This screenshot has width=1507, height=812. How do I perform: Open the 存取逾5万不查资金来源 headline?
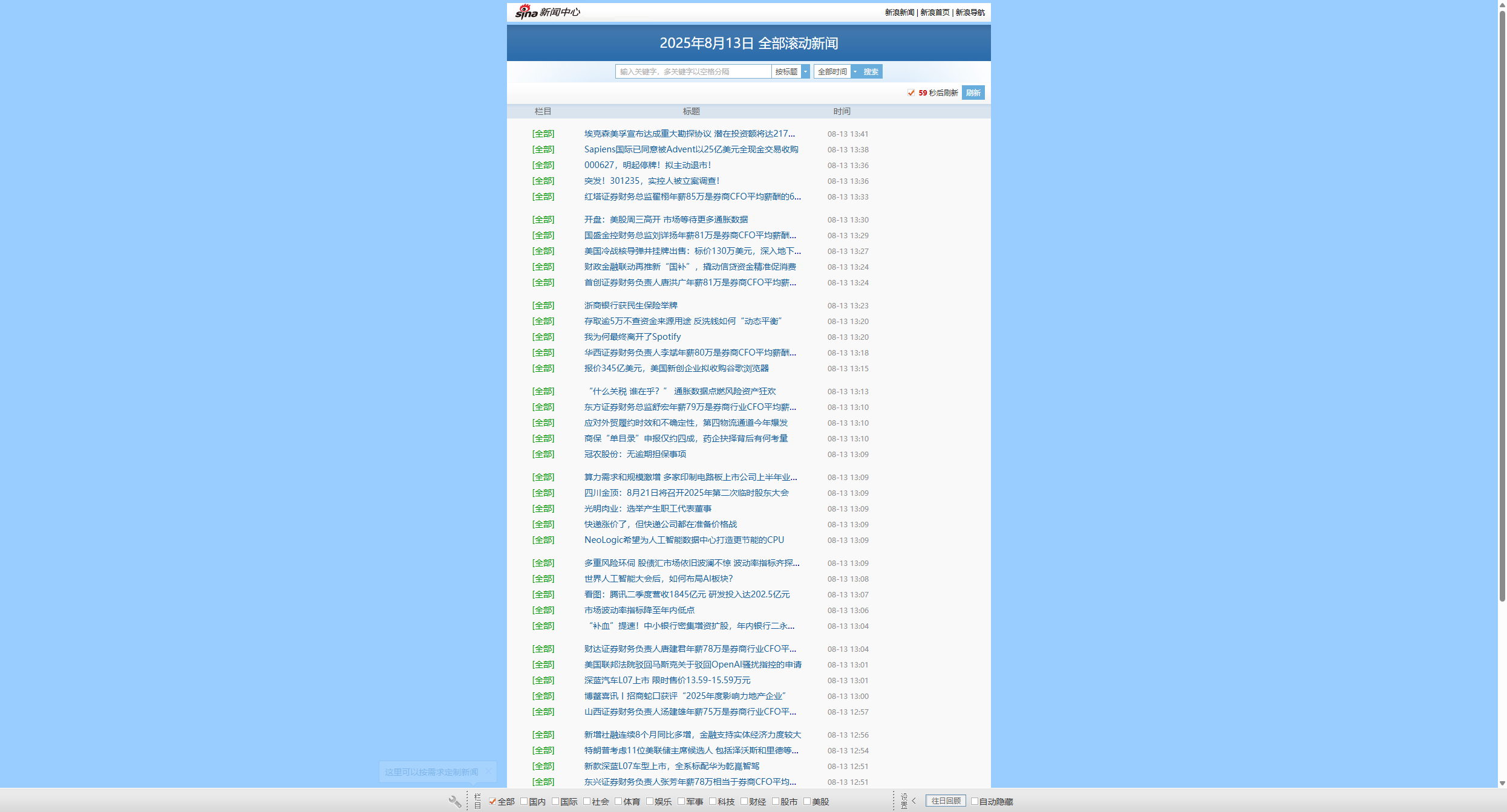click(684, 321)
